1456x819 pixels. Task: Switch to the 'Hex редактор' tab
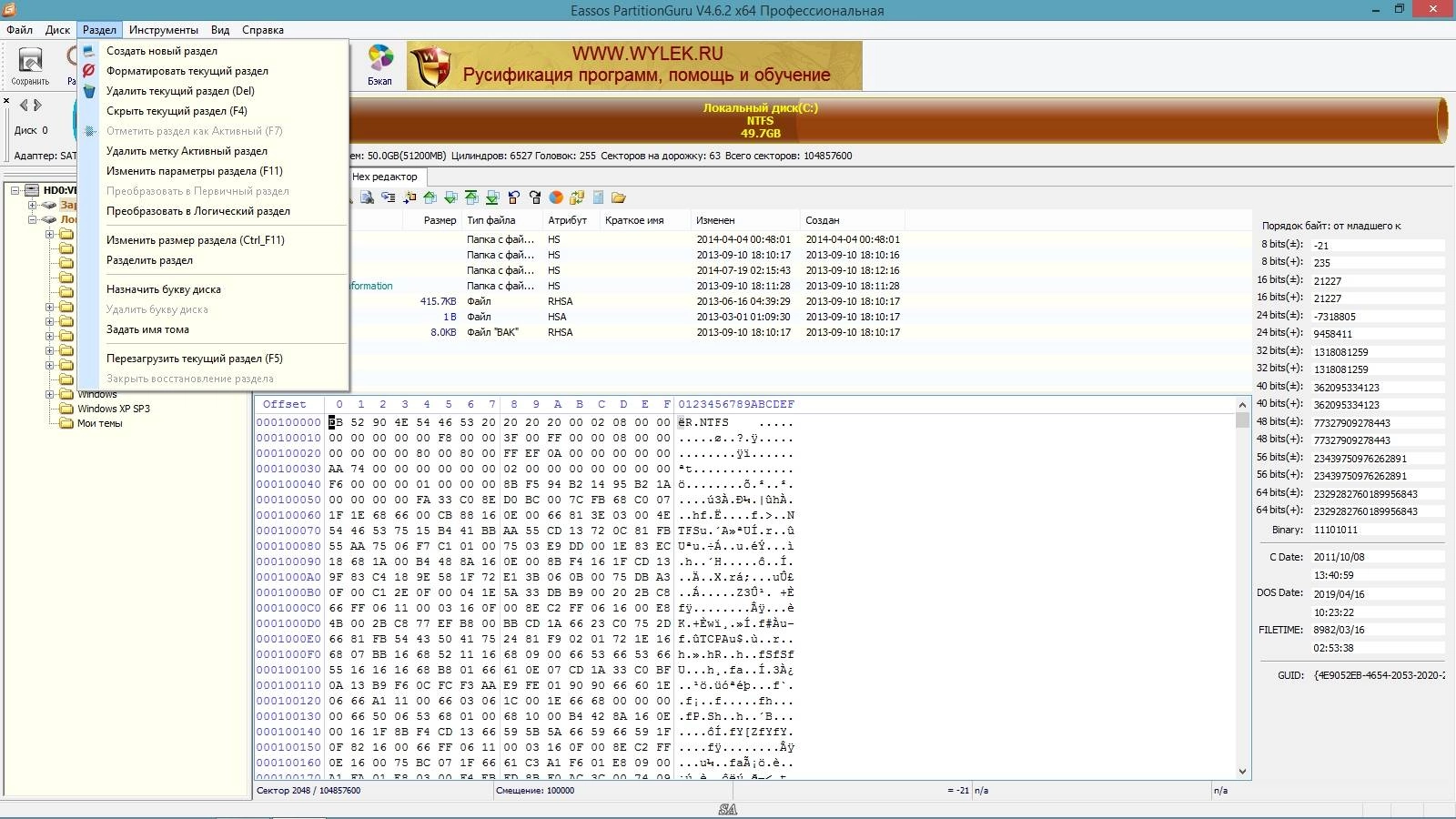[384, 177]
